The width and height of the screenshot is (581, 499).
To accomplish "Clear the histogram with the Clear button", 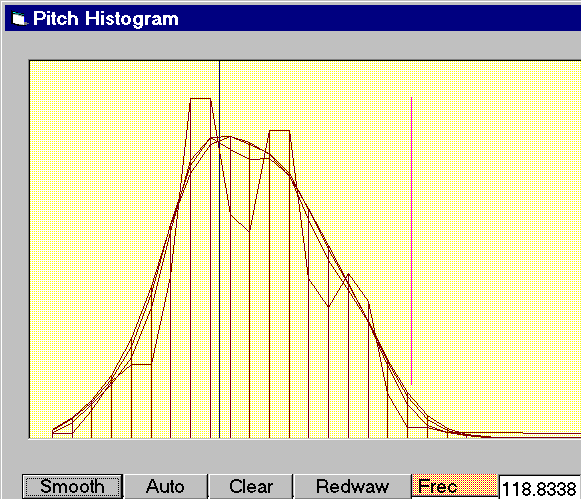I will pyautogui.click(x=251, y=486).
